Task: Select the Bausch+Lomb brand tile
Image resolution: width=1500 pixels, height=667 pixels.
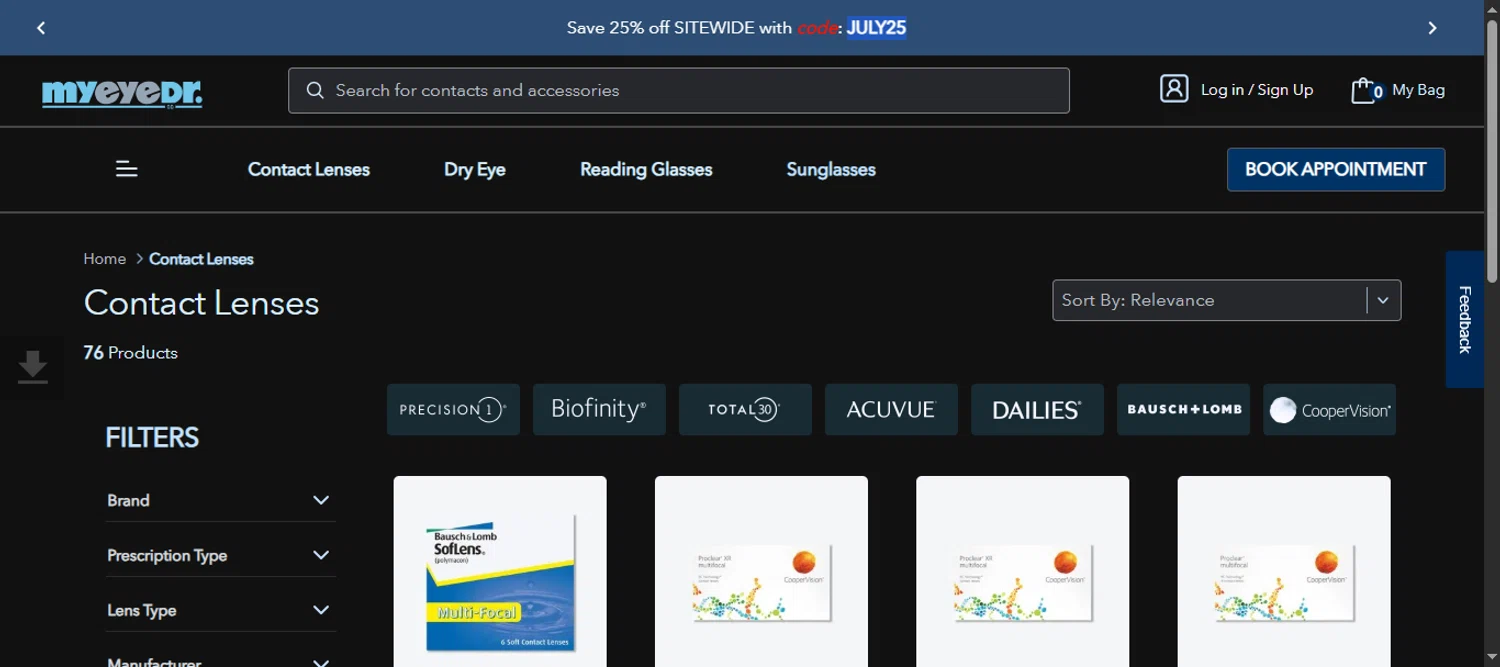Action: click(1183, 409)
